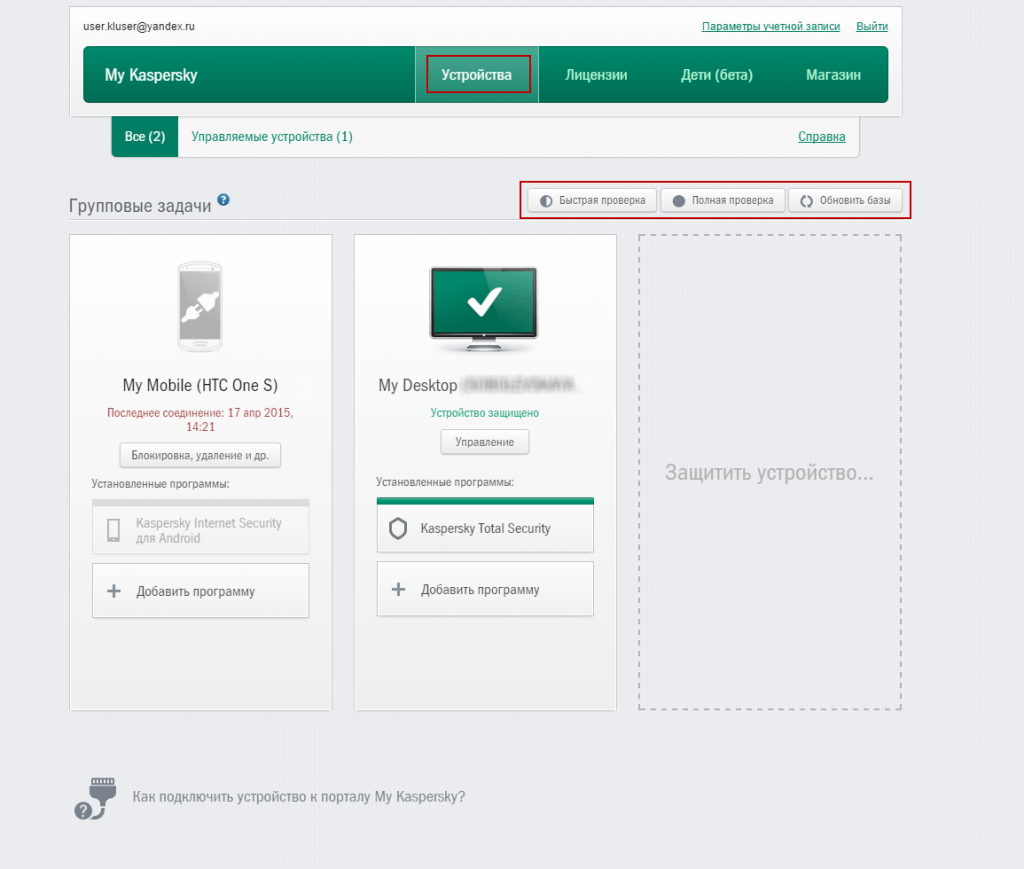The width and height of the screenshot is (1024, 869).
Task: Run Полная проверка on all devices
Action: click(723, 201)
